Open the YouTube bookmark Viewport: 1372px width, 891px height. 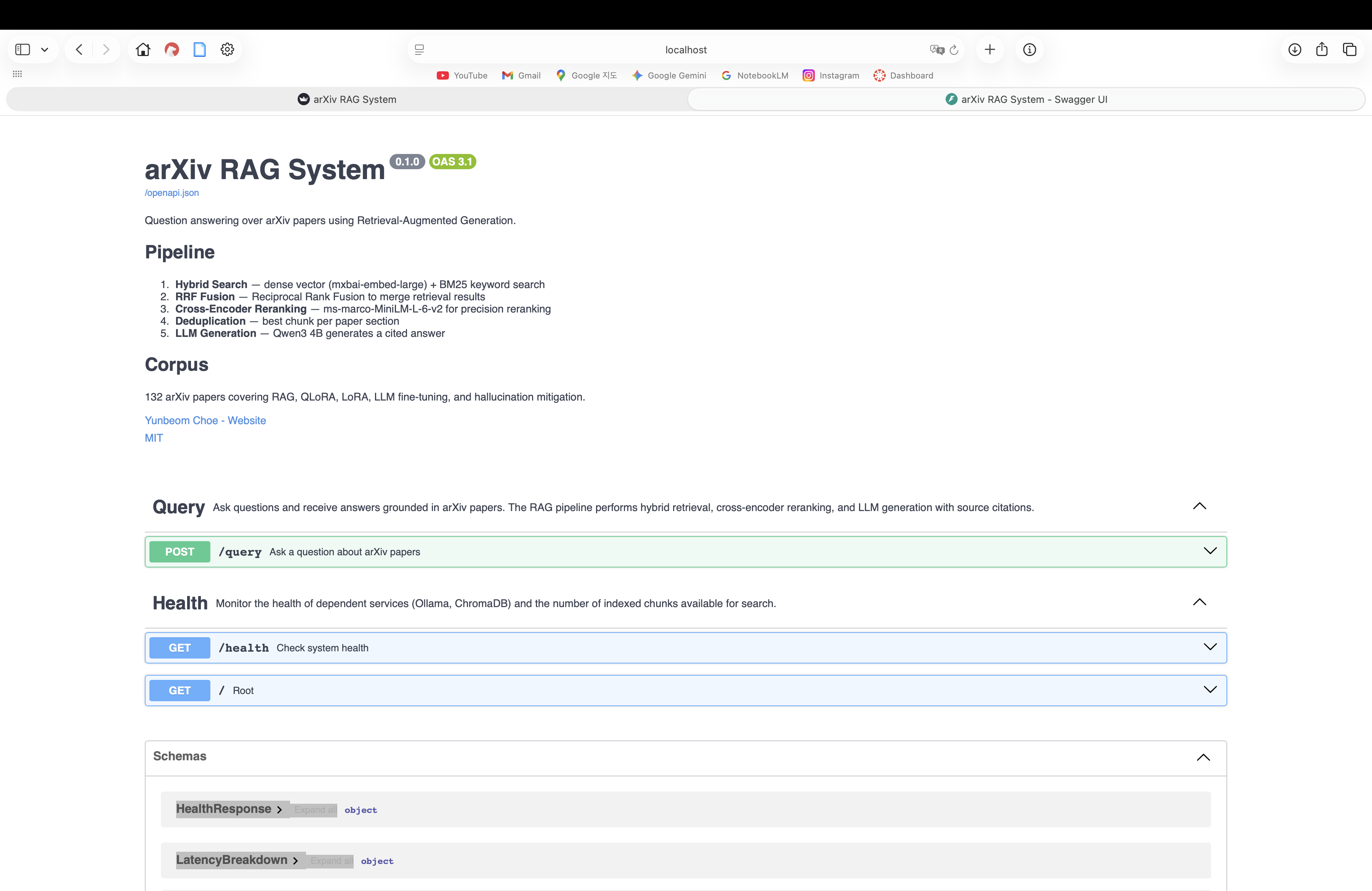(462, 75)
